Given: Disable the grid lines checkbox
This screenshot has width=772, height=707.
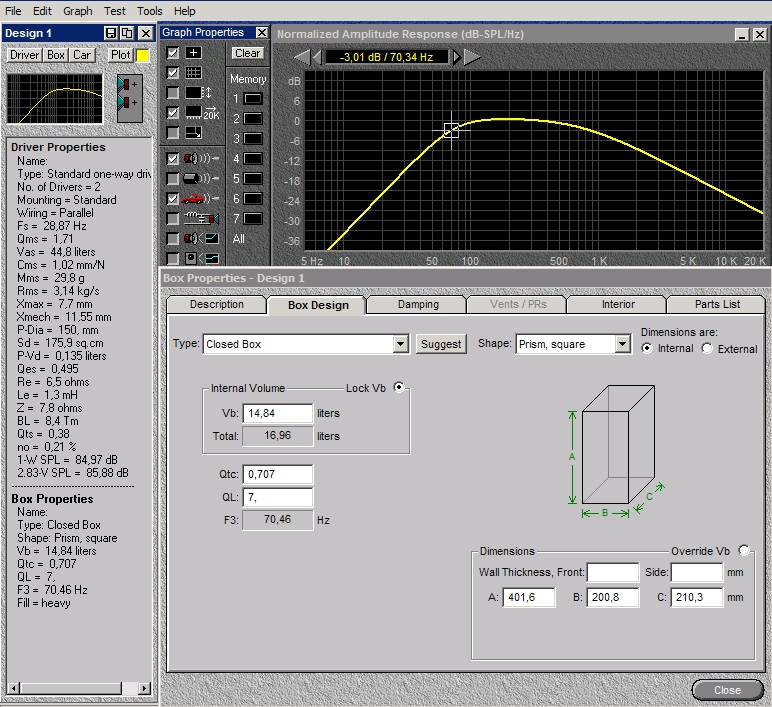Looking at the screenshot, I should (173, 73).
